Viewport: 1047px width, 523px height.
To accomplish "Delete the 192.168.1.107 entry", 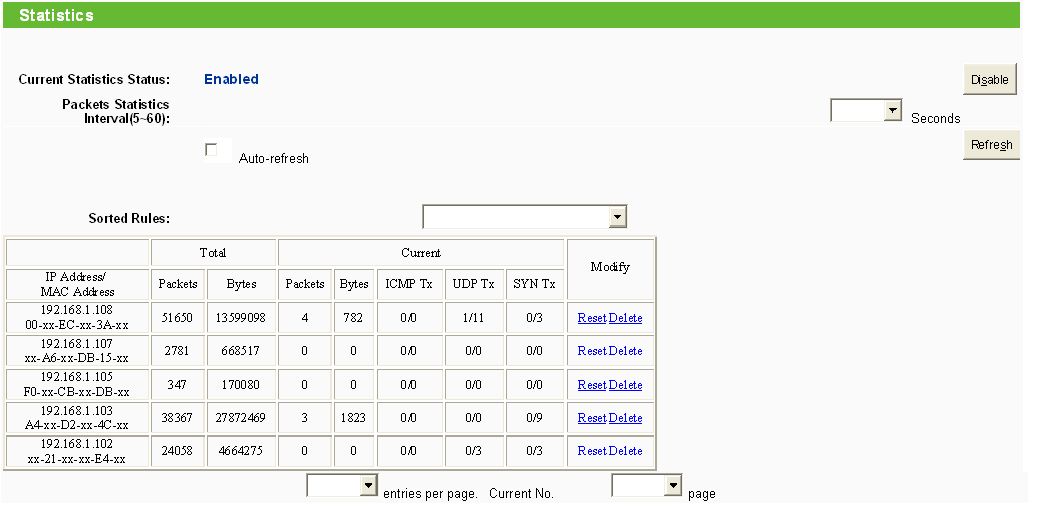I will click(626, 351).
